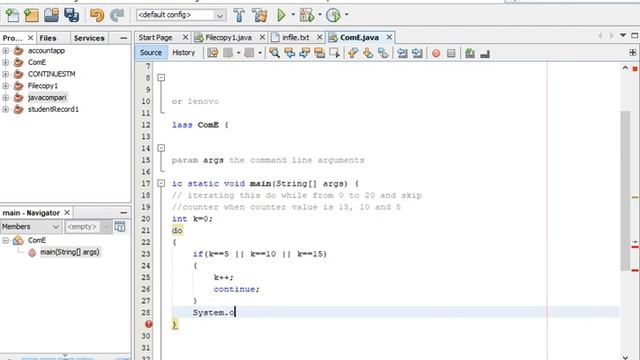Jump to Last Edit location

213,53
